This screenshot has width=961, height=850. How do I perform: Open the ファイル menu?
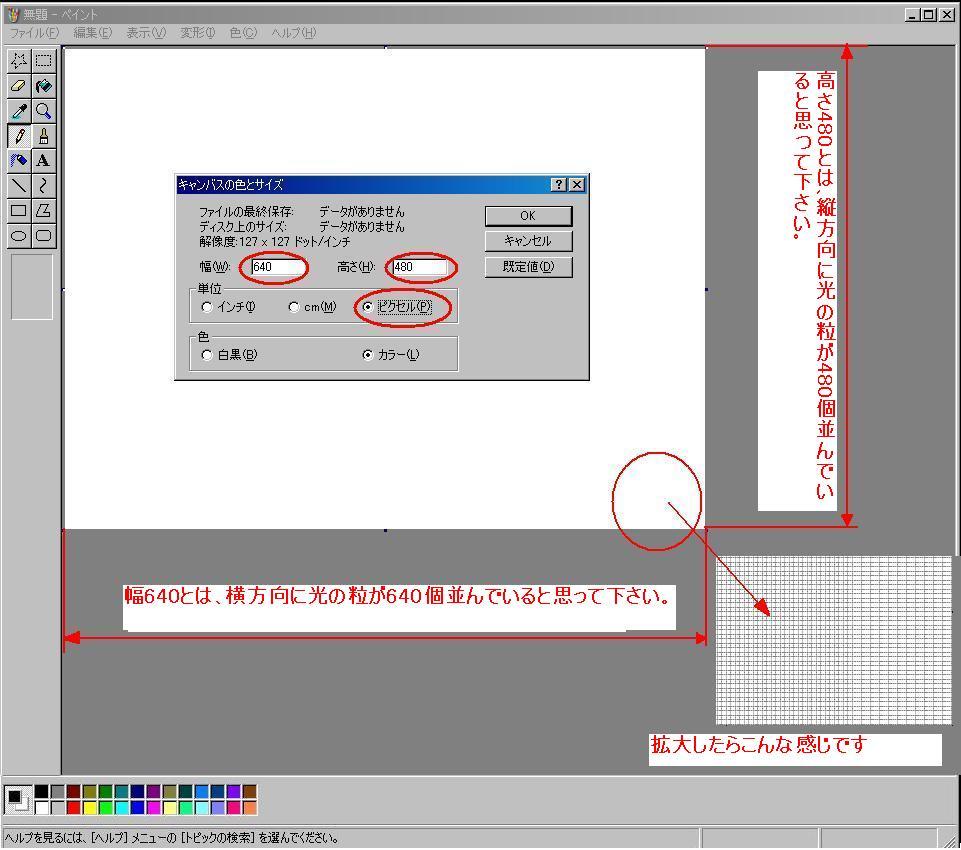point(34,33)
